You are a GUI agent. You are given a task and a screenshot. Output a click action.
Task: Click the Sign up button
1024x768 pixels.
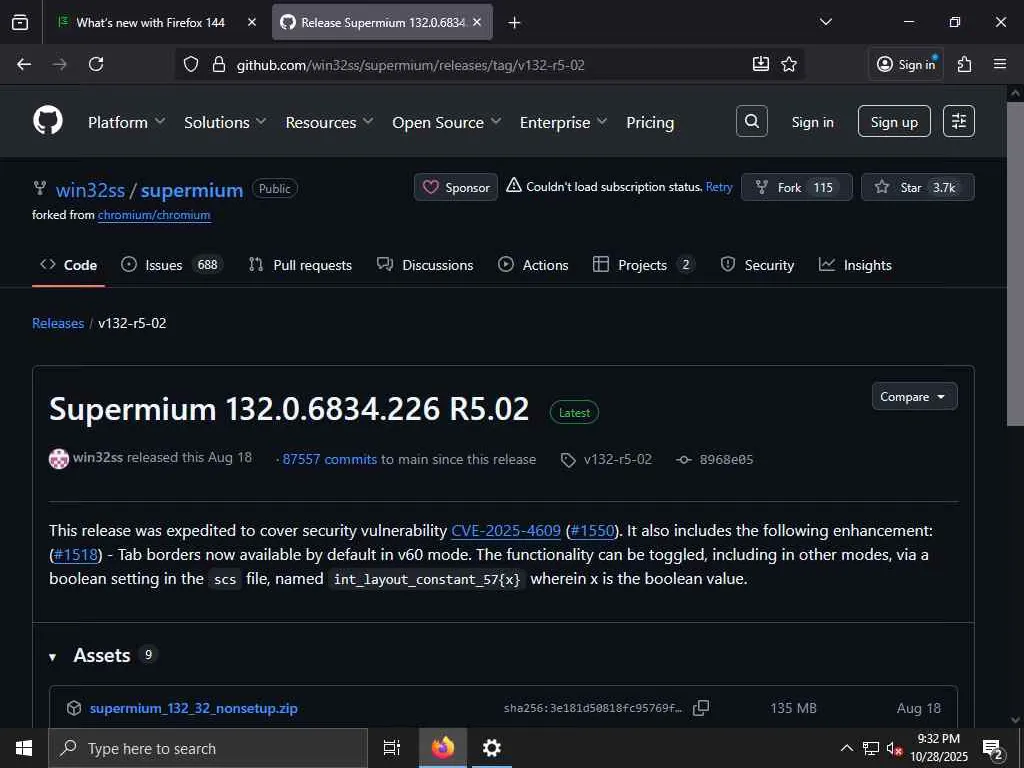pos(894,121)
